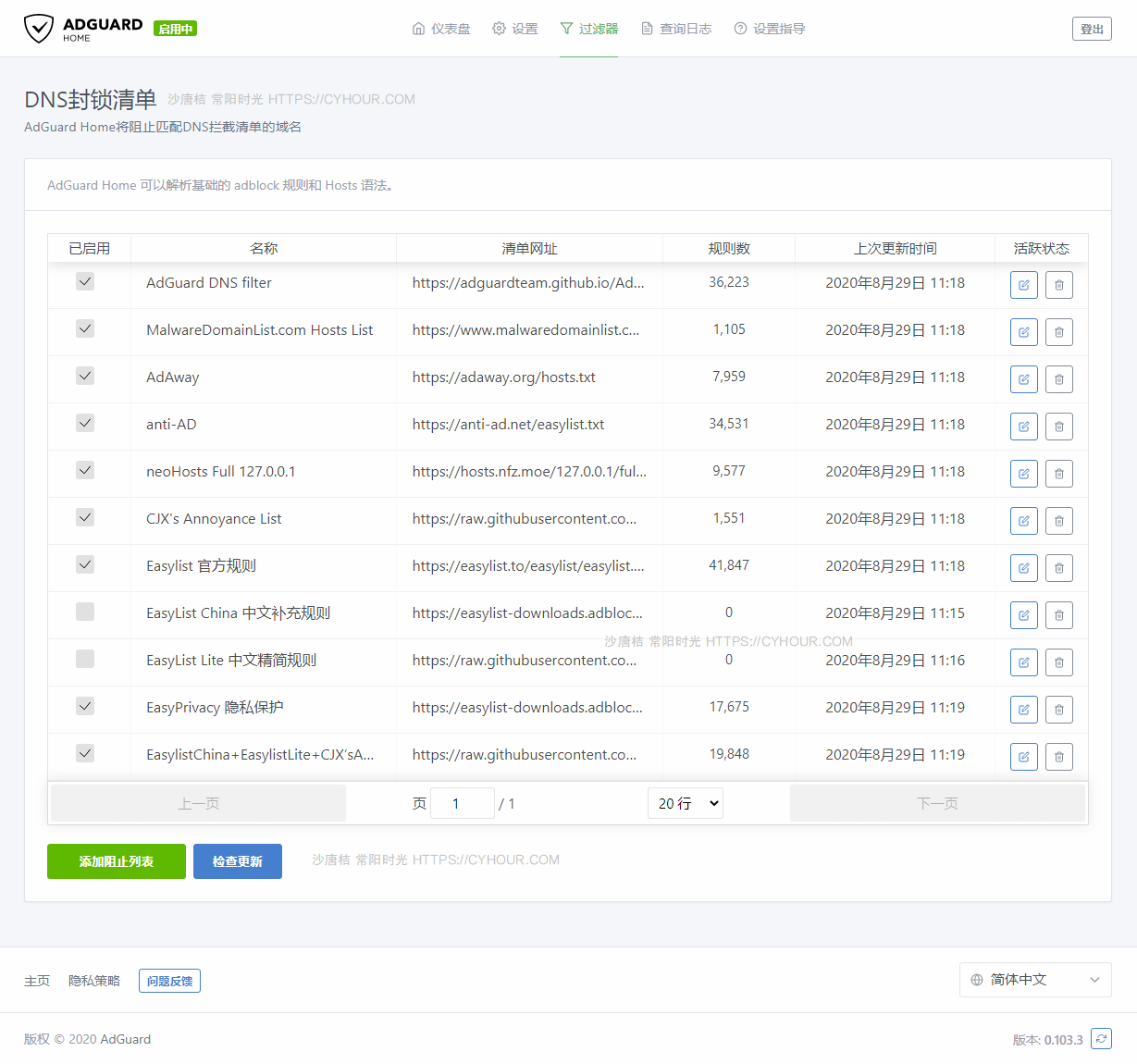
Task: Sort table by 规则数 column header
Action: tap(729, 248)
